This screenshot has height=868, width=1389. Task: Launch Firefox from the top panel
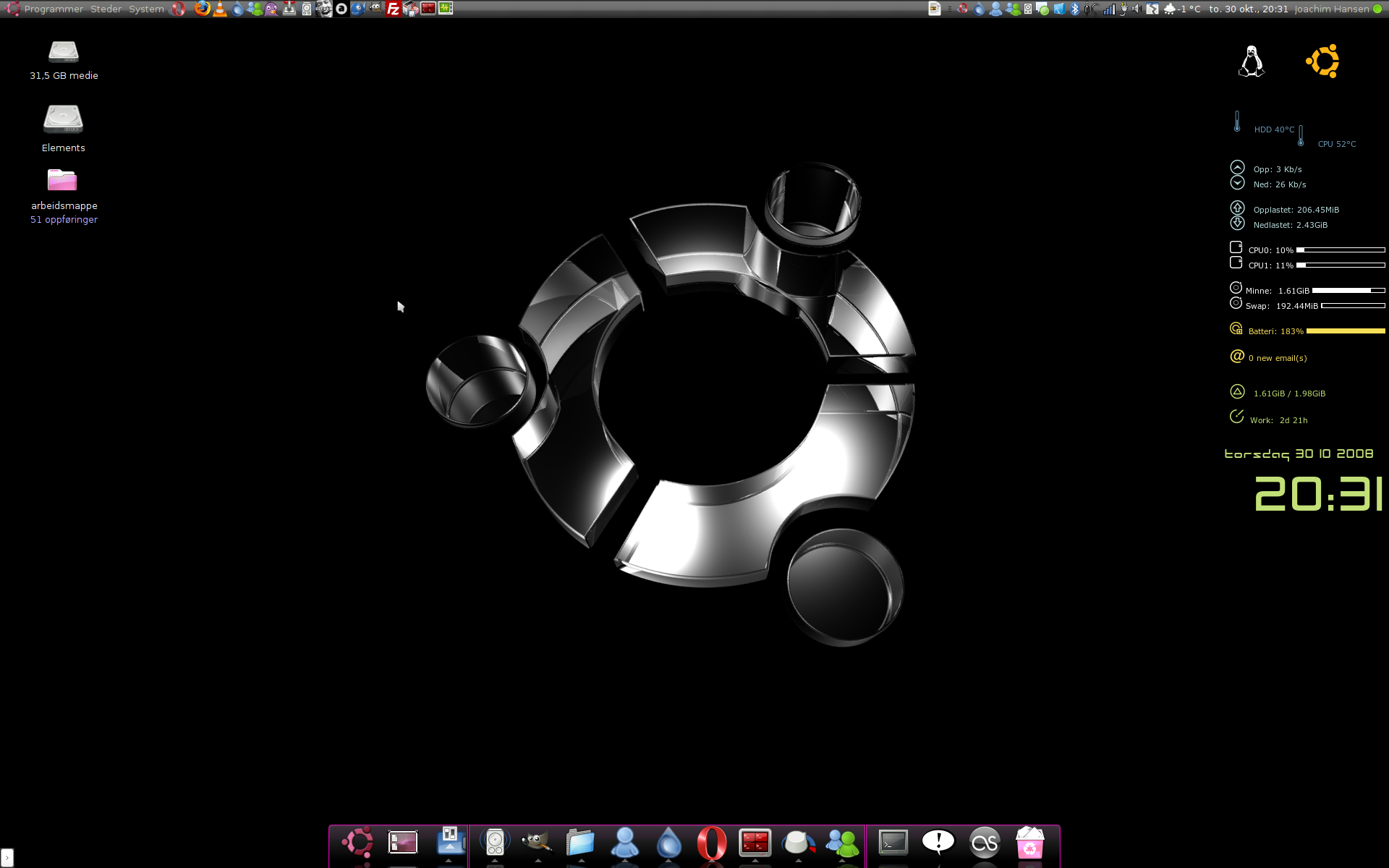pos(202,9)
